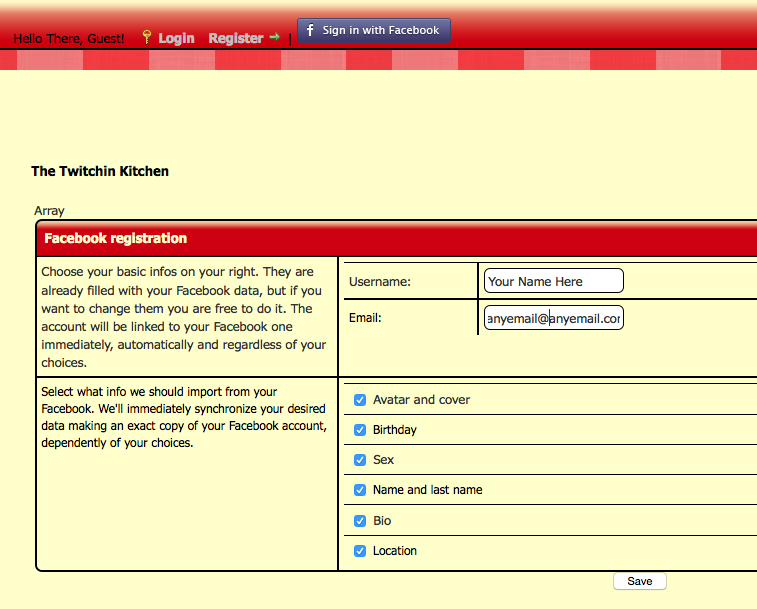Disable the Sex checkbox
Viewport: 757px width, 609px height.
point(360,460)
